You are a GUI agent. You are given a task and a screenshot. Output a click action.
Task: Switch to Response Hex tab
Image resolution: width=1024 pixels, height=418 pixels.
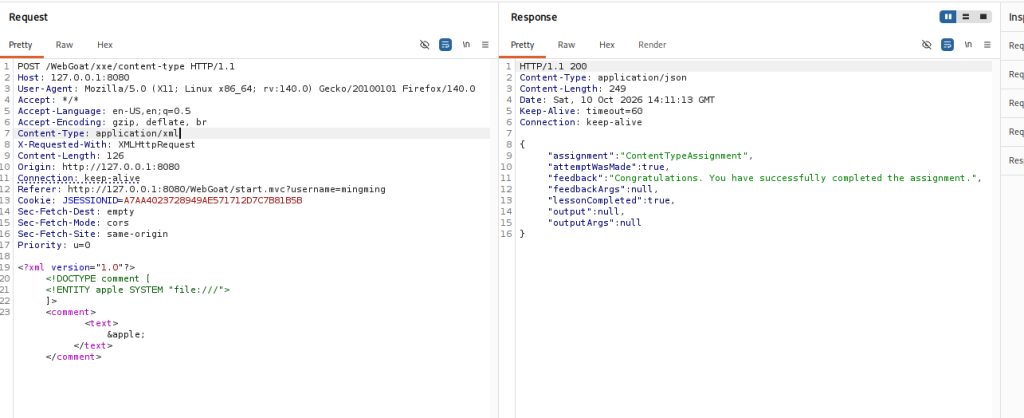(x=607, y=45)
